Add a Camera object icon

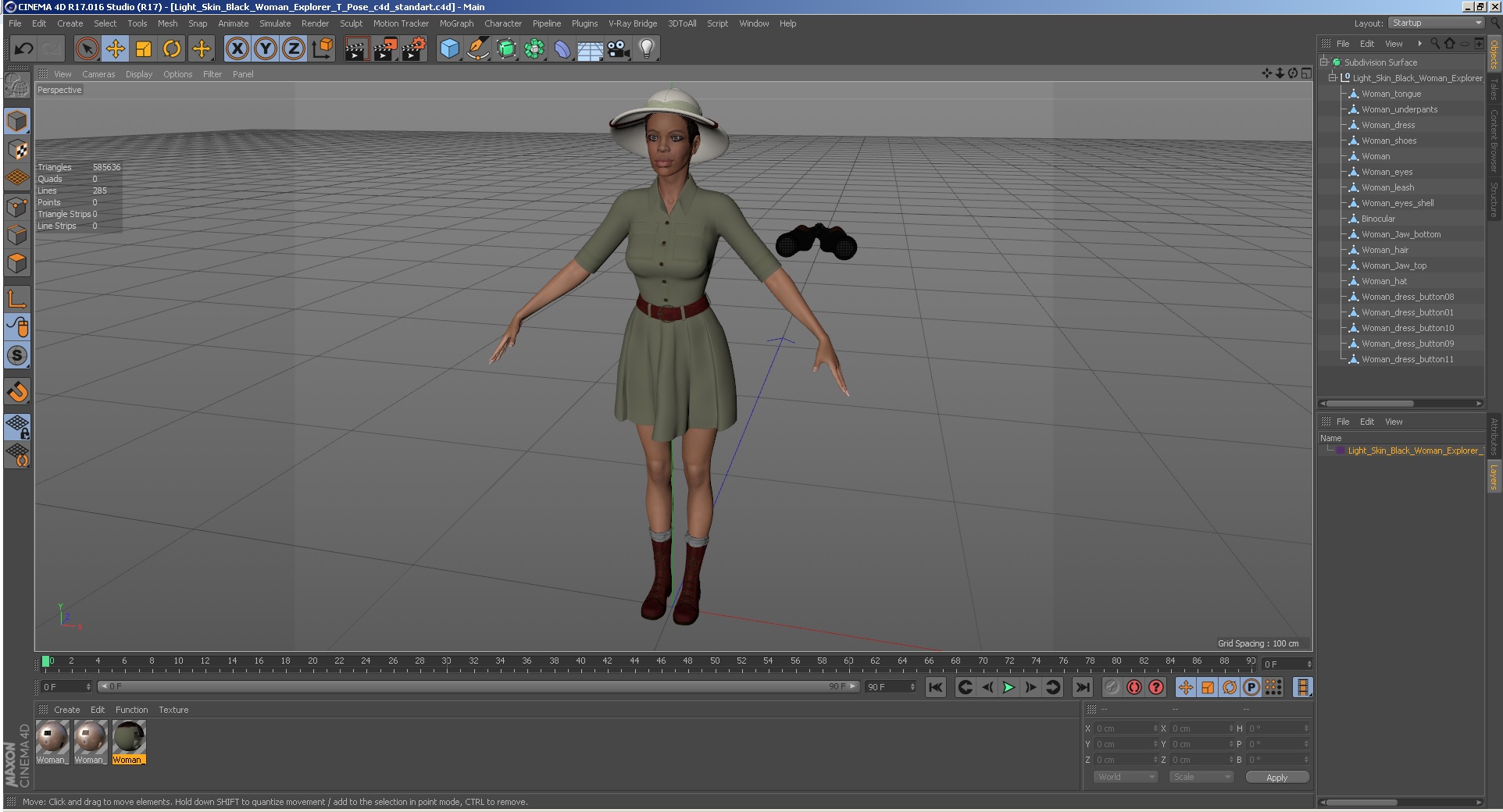tap(619, 49)
